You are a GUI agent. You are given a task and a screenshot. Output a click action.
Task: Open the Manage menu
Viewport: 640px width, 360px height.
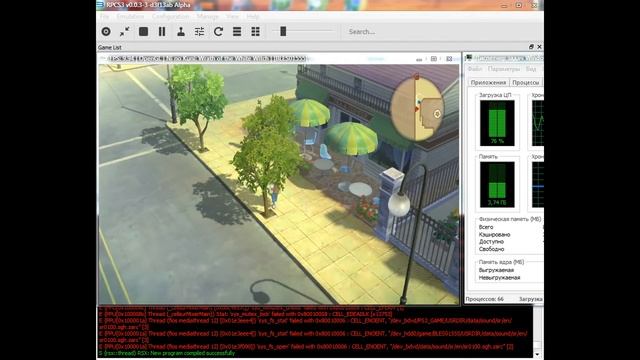point(208,16)
